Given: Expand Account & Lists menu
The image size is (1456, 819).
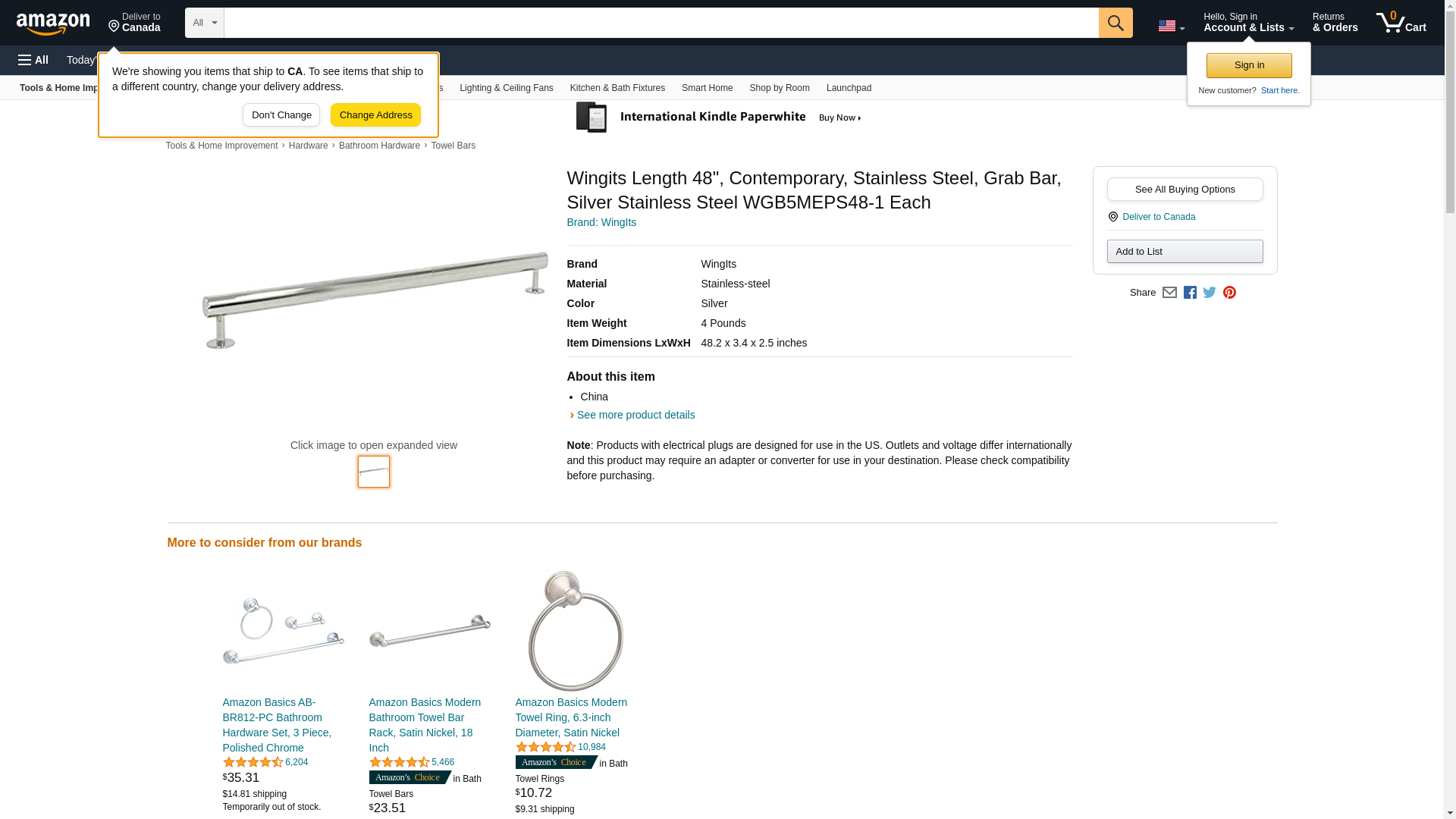Looking at the screenshot, I should pos(1248,23).
